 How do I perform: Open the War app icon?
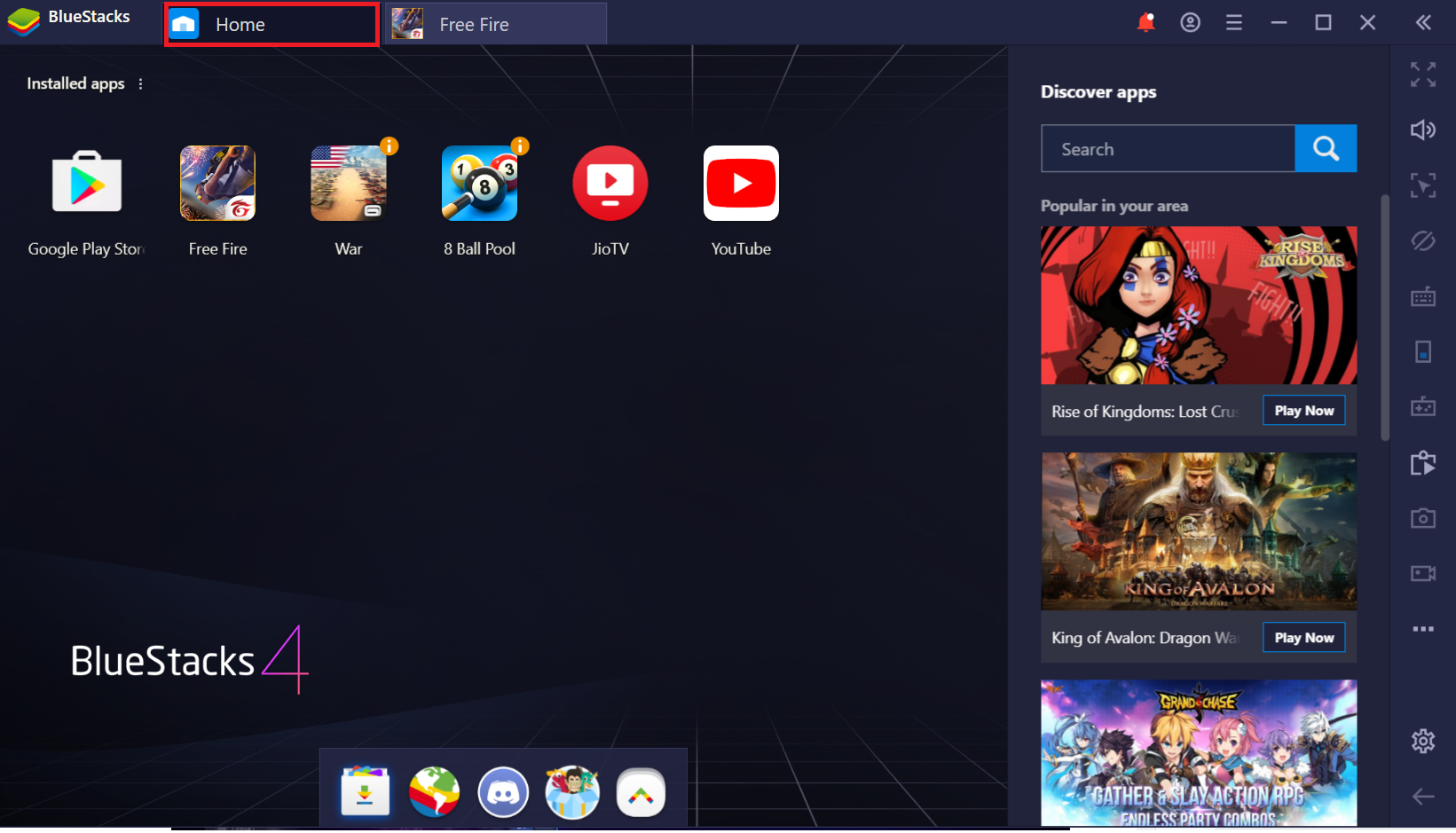(x=349, y=183)
